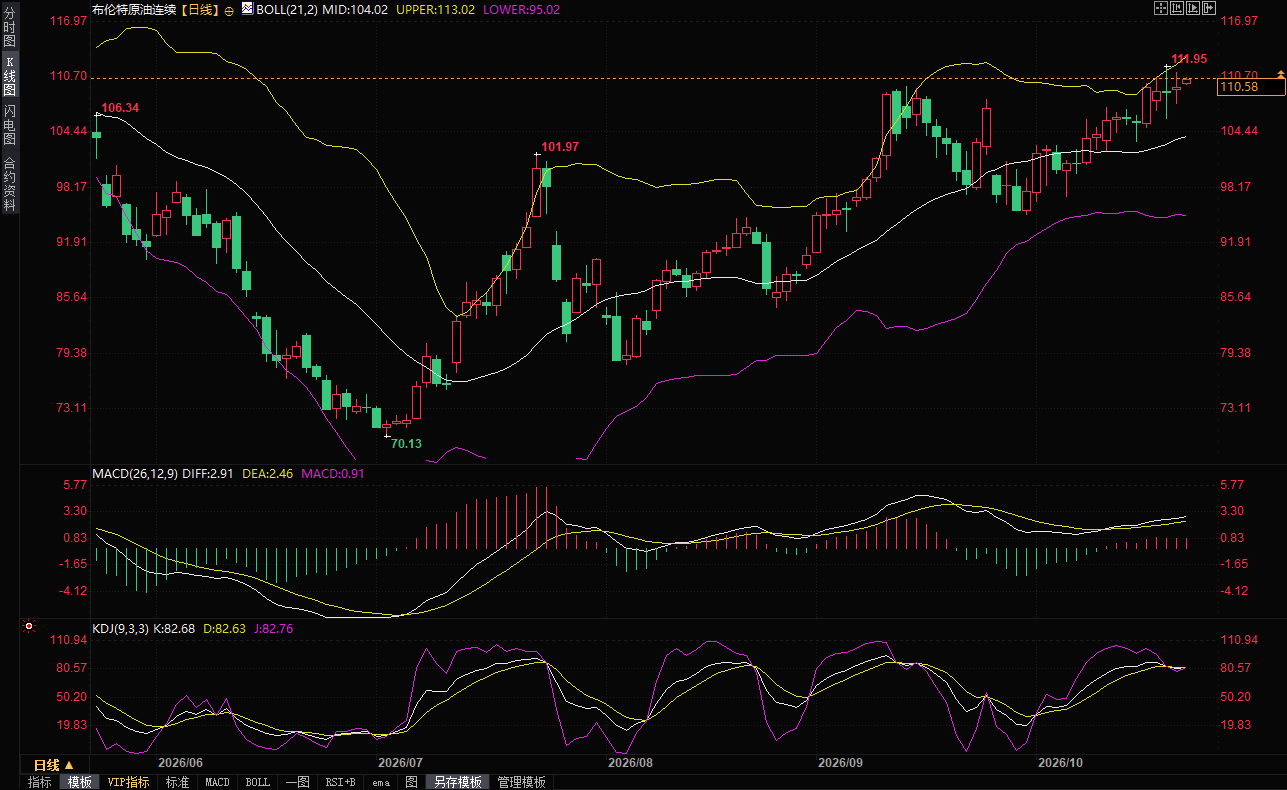Click the orange price alert arrow icon
Image resolution: width=1287 pixels, height=790 pixels.
coord(1280,75)
